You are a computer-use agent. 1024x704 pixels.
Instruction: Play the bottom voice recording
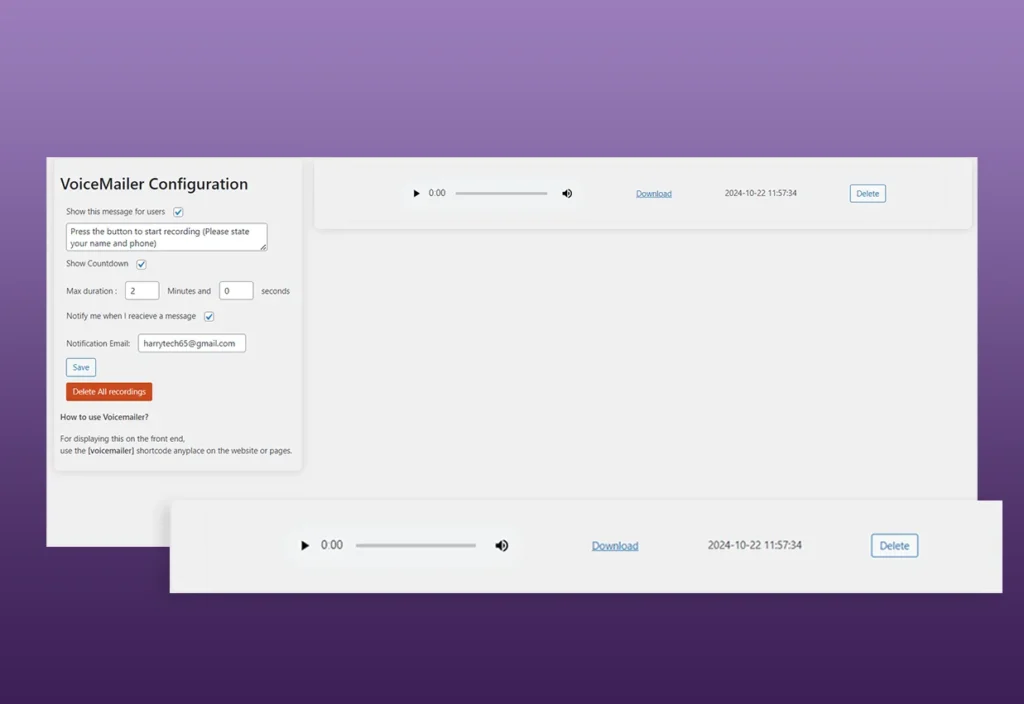305,545
